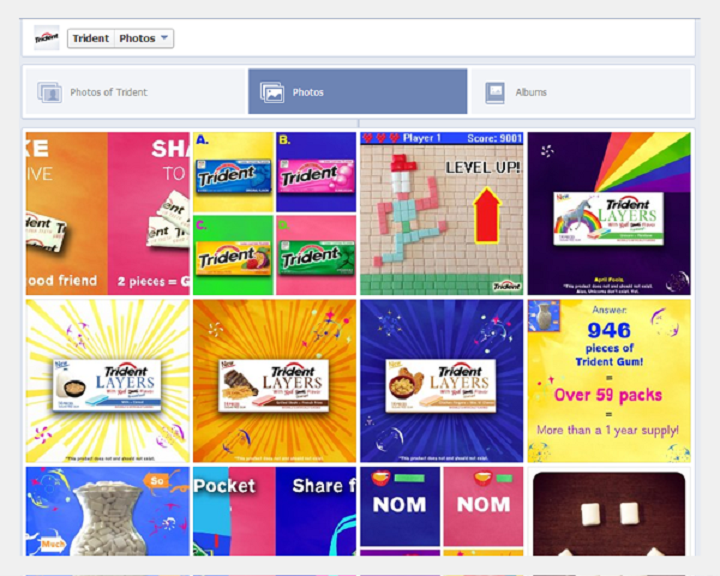The width and height of the screenshot is (720, 576).
Task: Open the orange starburst Trident Layers photo
Action: tap(275, 381)
